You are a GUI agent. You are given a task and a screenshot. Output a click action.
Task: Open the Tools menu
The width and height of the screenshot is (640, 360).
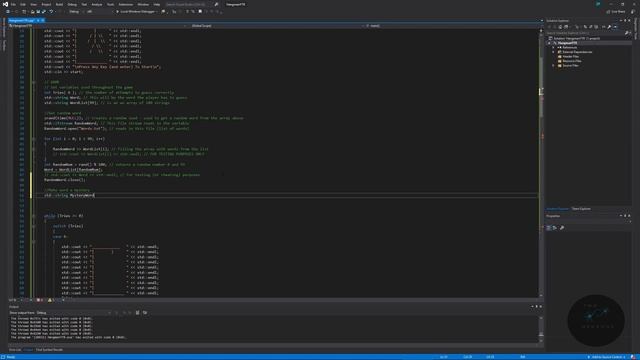pyautogui.click(x=111, y=4)
